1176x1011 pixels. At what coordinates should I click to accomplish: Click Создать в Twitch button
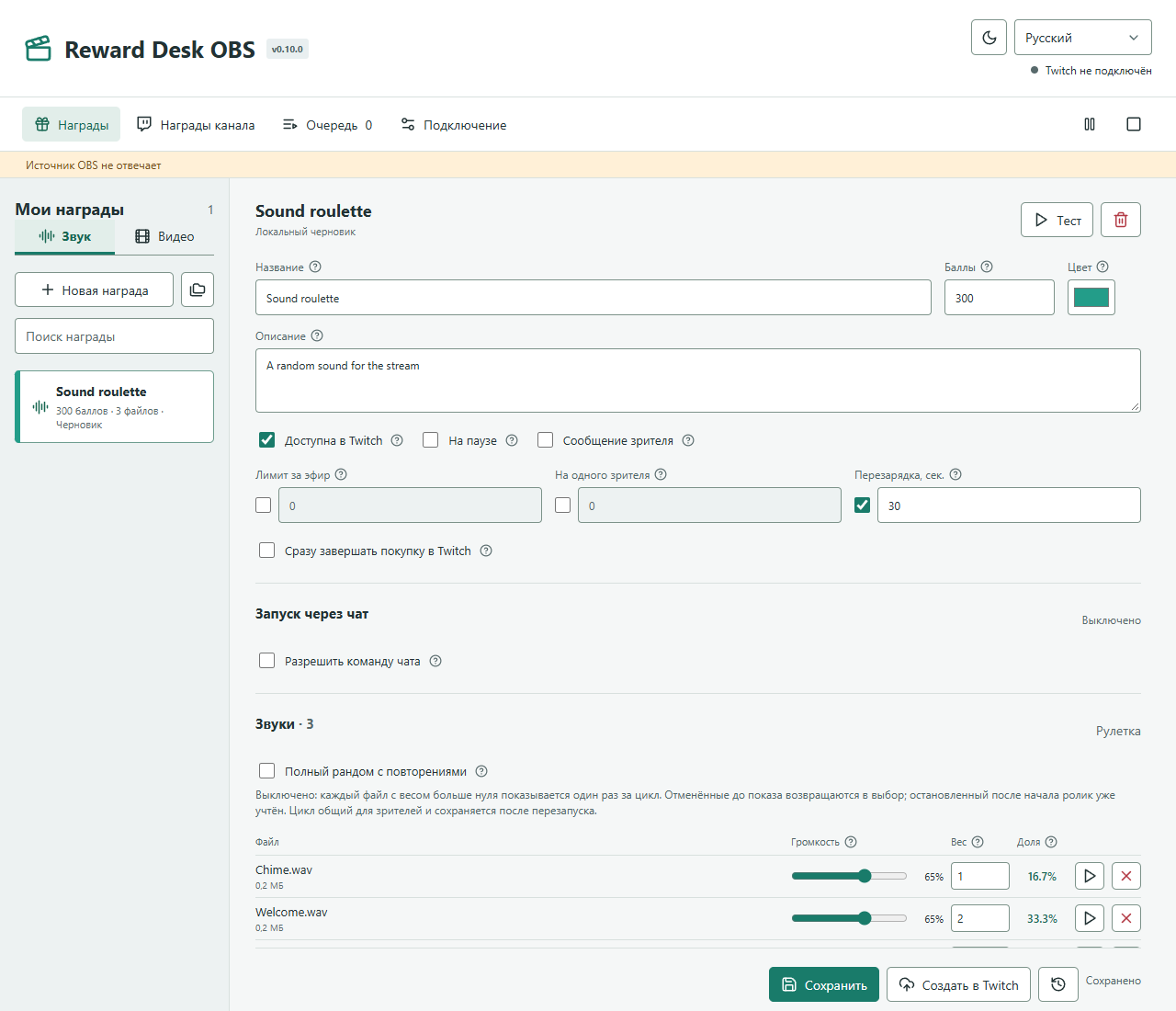(958, 984)
